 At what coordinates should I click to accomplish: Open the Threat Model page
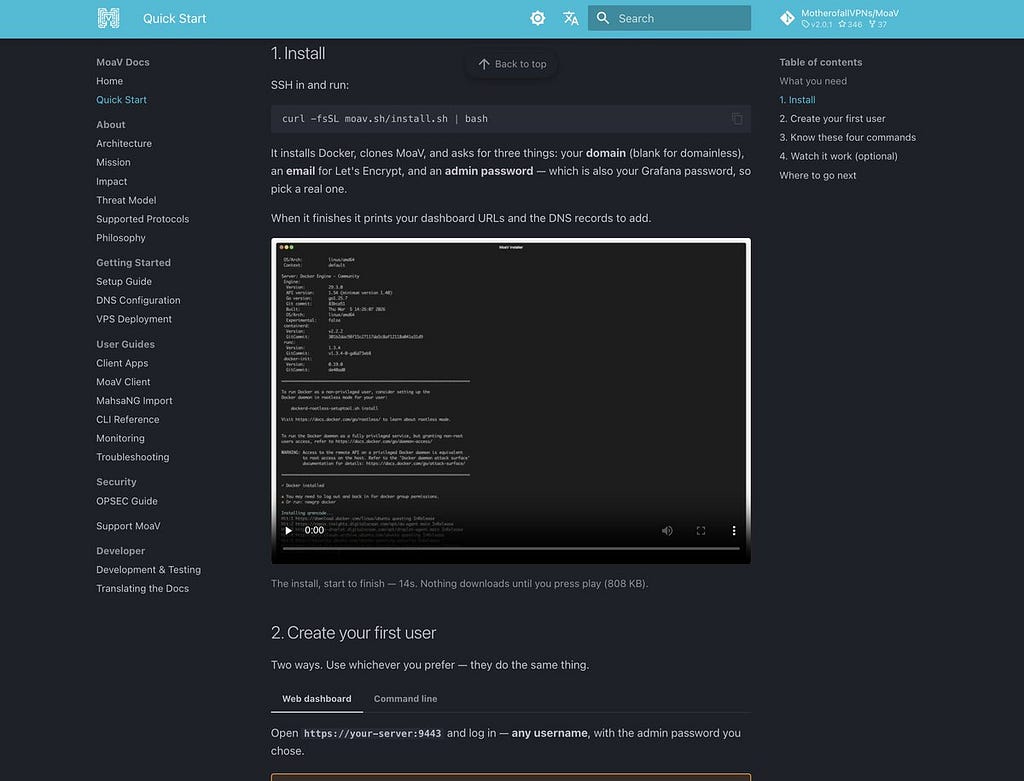[x=126, y=200]
